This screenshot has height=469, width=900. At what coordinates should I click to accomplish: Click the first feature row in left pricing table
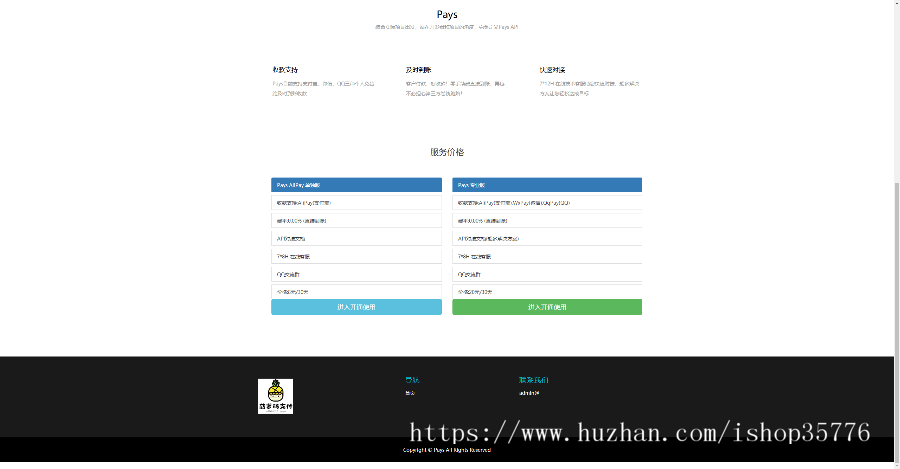pyautogui.click(x=356, y=202)
